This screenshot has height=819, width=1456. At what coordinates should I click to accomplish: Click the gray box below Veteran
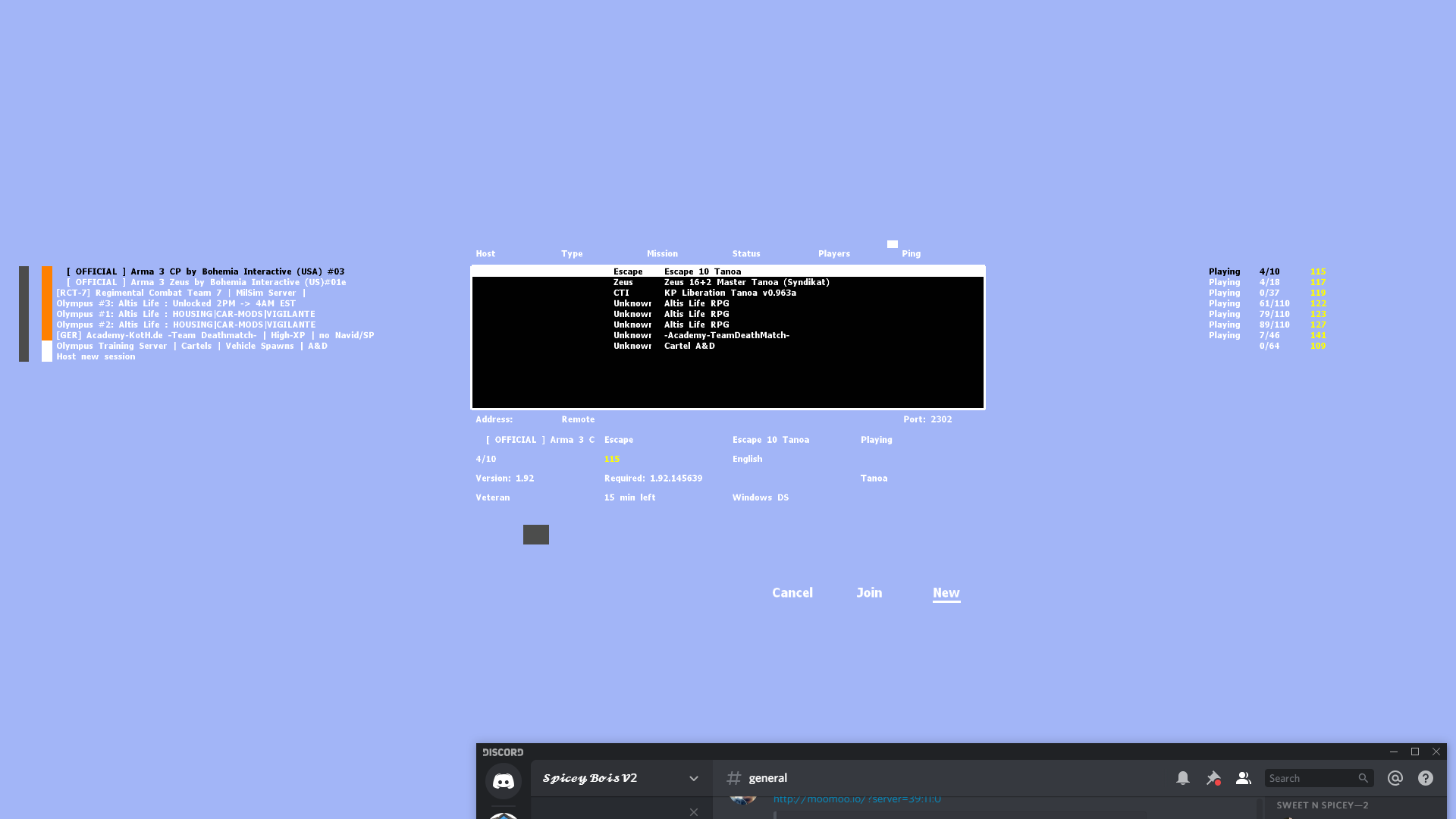(x=535, y=535)
